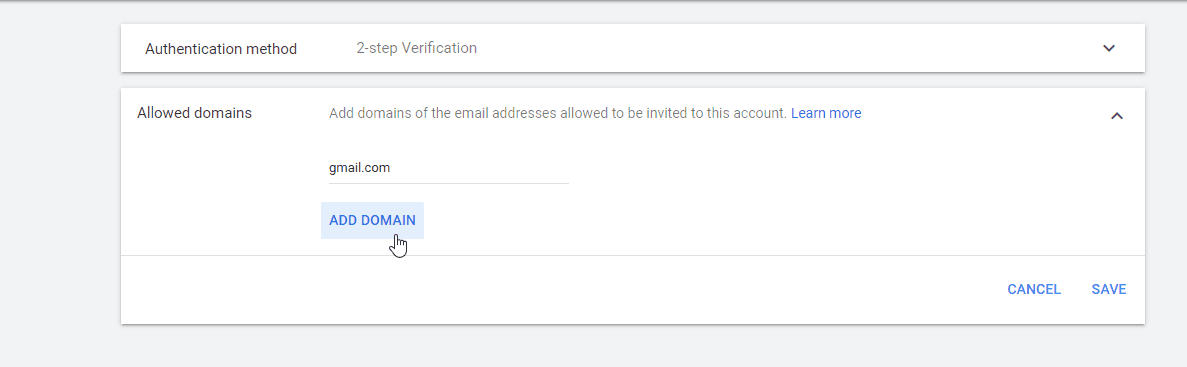
Task: Click the underline beneath the gmail.com field
Action: (x=448, y=183)
